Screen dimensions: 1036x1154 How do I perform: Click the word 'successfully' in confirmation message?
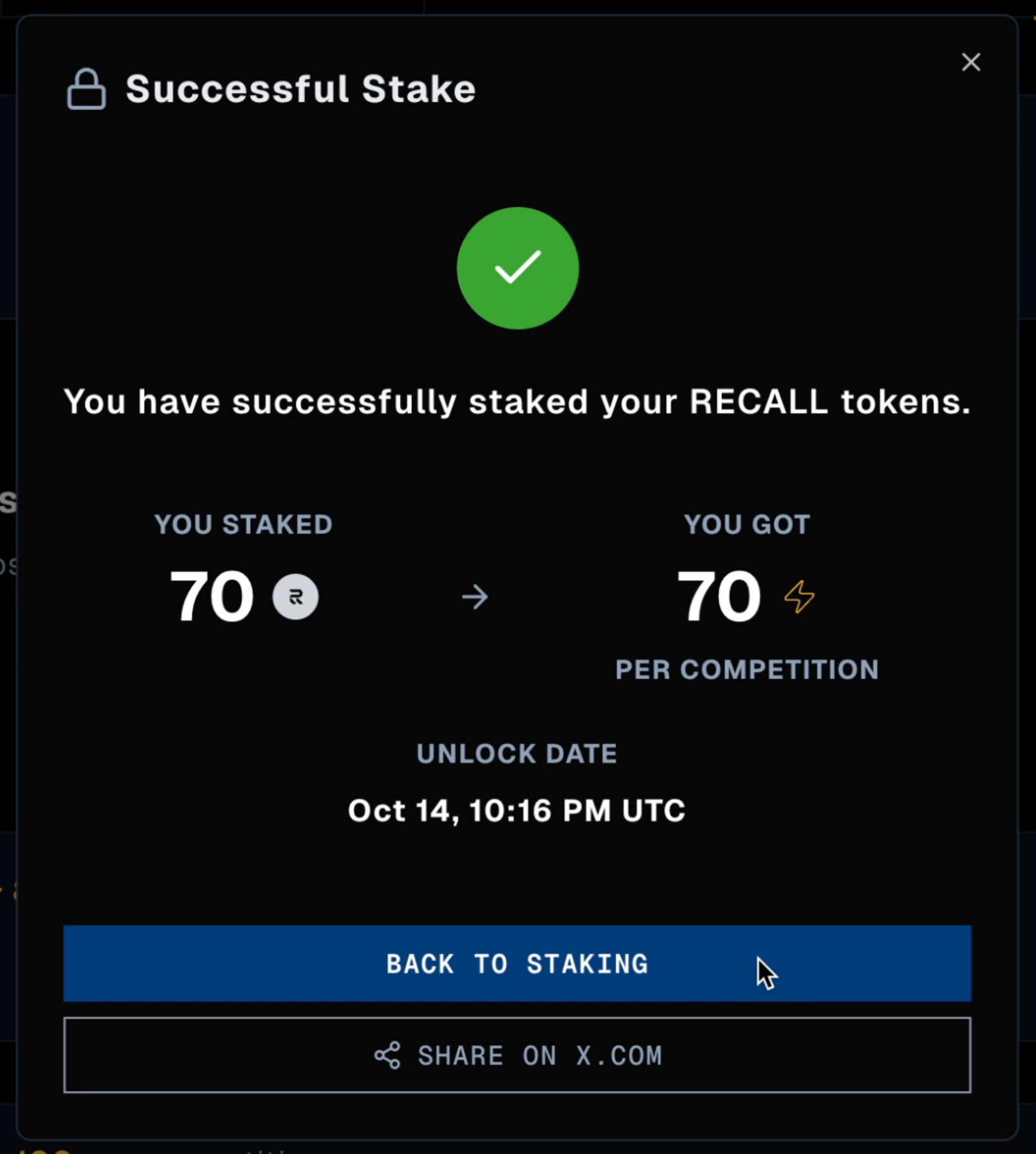click(x=344, y=402)
